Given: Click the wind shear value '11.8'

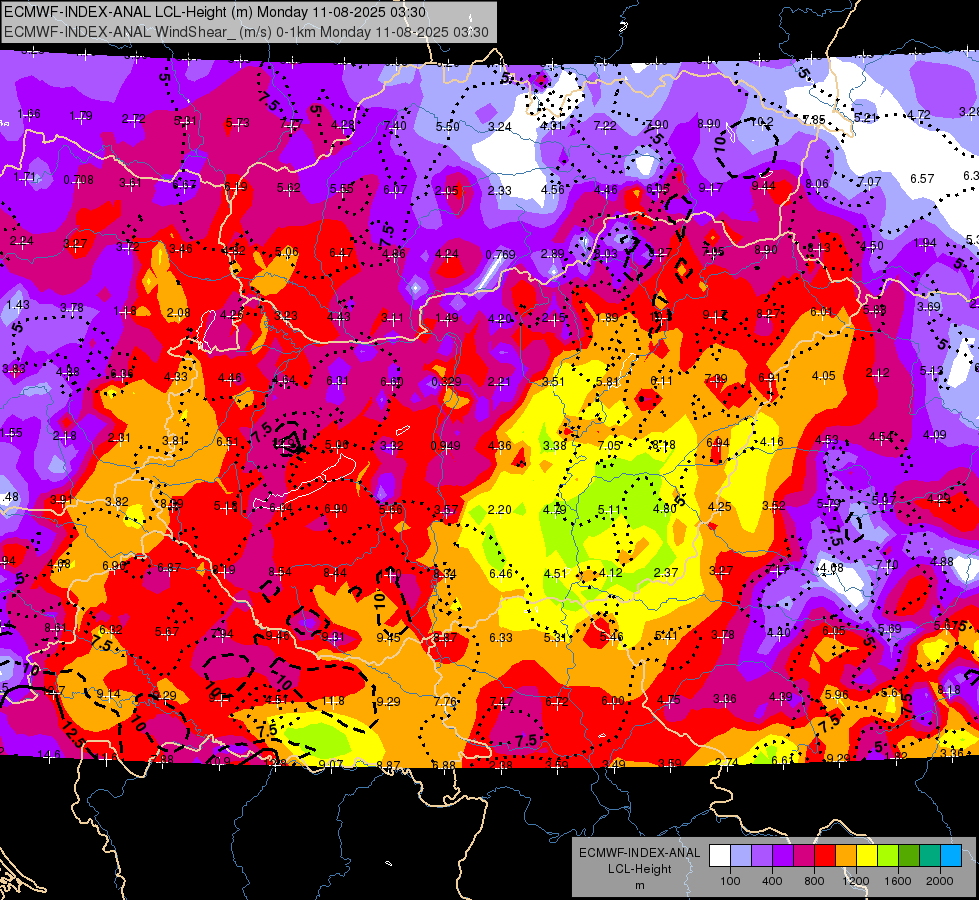Looking at the screenshot, I should click(x=333, y=701).
